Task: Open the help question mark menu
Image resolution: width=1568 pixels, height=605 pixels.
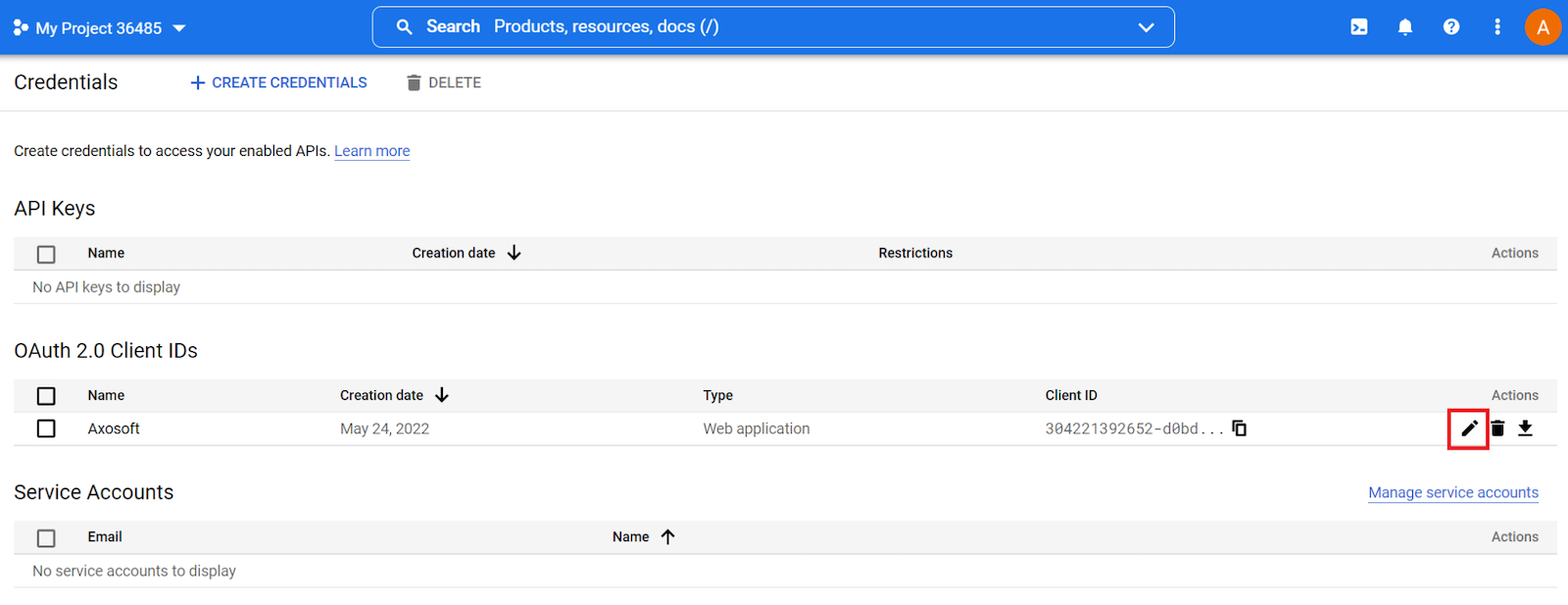Action: click(1451, 27)
